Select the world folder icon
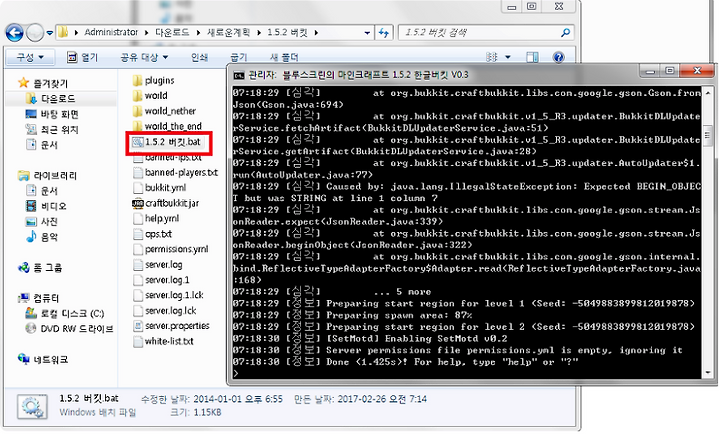 click(x=137, y=96)
